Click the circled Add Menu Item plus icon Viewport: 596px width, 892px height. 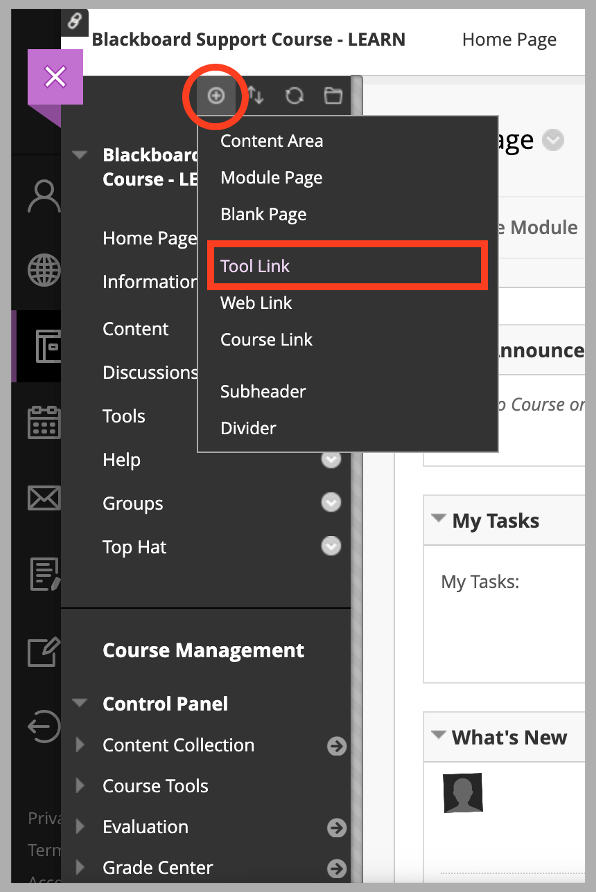[x=216, y=96]
